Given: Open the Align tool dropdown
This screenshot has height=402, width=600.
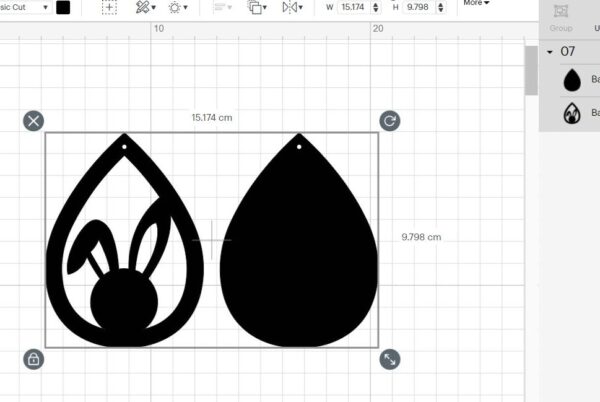Looking at the screenshot, I should (x=222, y=7).
